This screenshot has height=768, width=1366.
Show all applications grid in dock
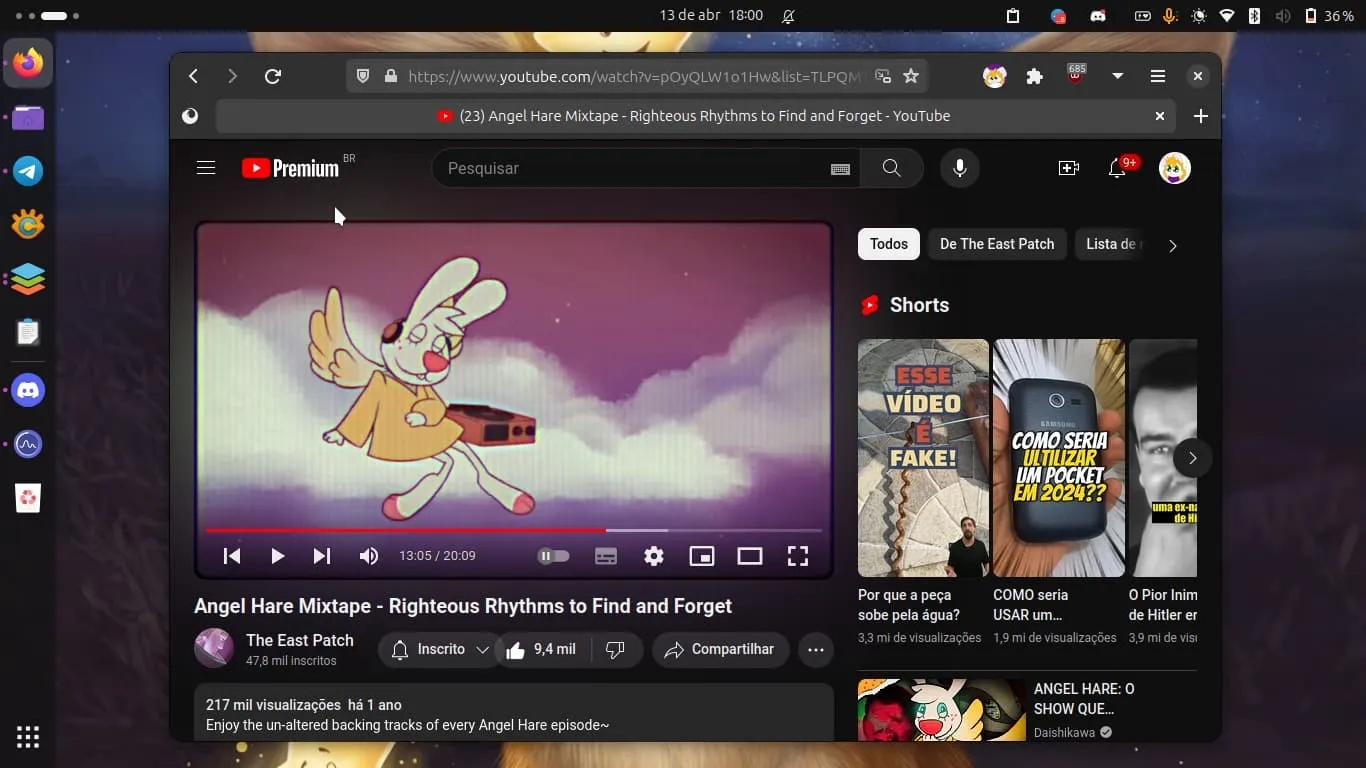(28, 737)
